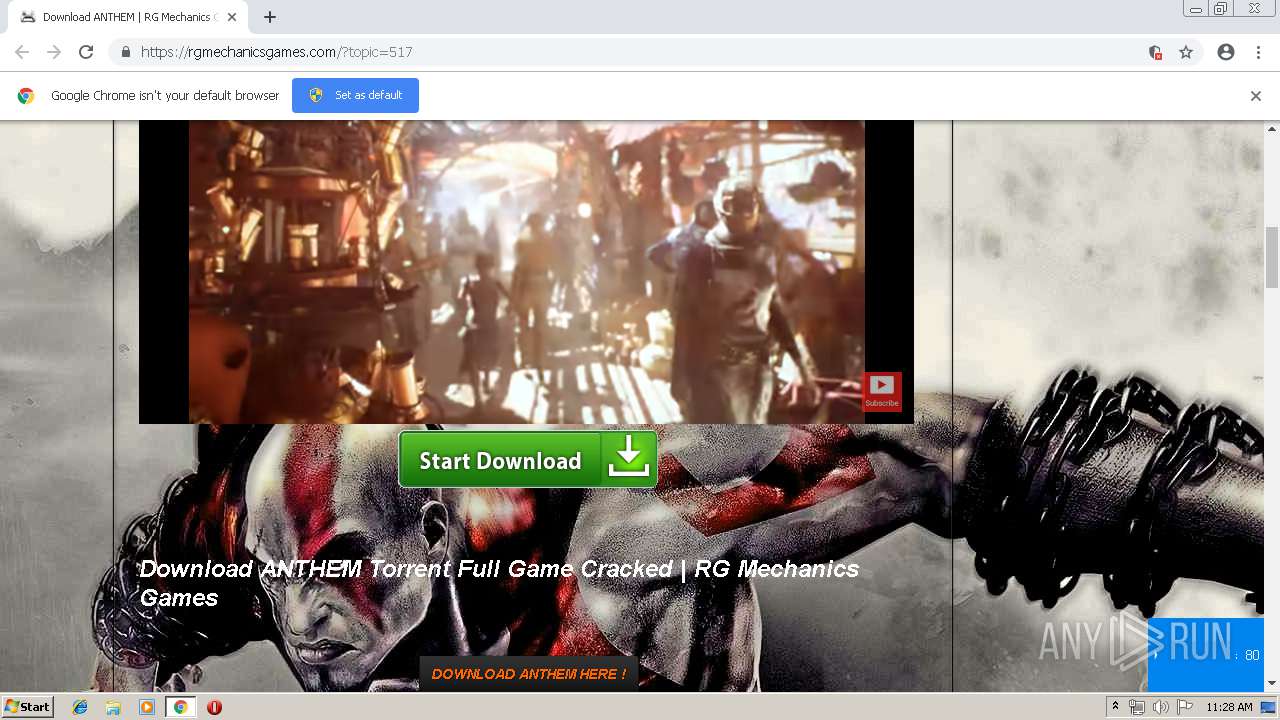Dismiss the default browser infobar
This screenshot has width=1280, height=720.
click(x=1256, y=96)
